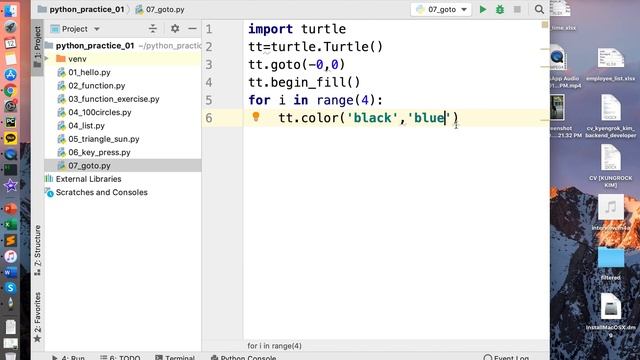Screen dimensions: 640x360
Task: Open 03_function_exercise.py file
Action: [114, 99]
